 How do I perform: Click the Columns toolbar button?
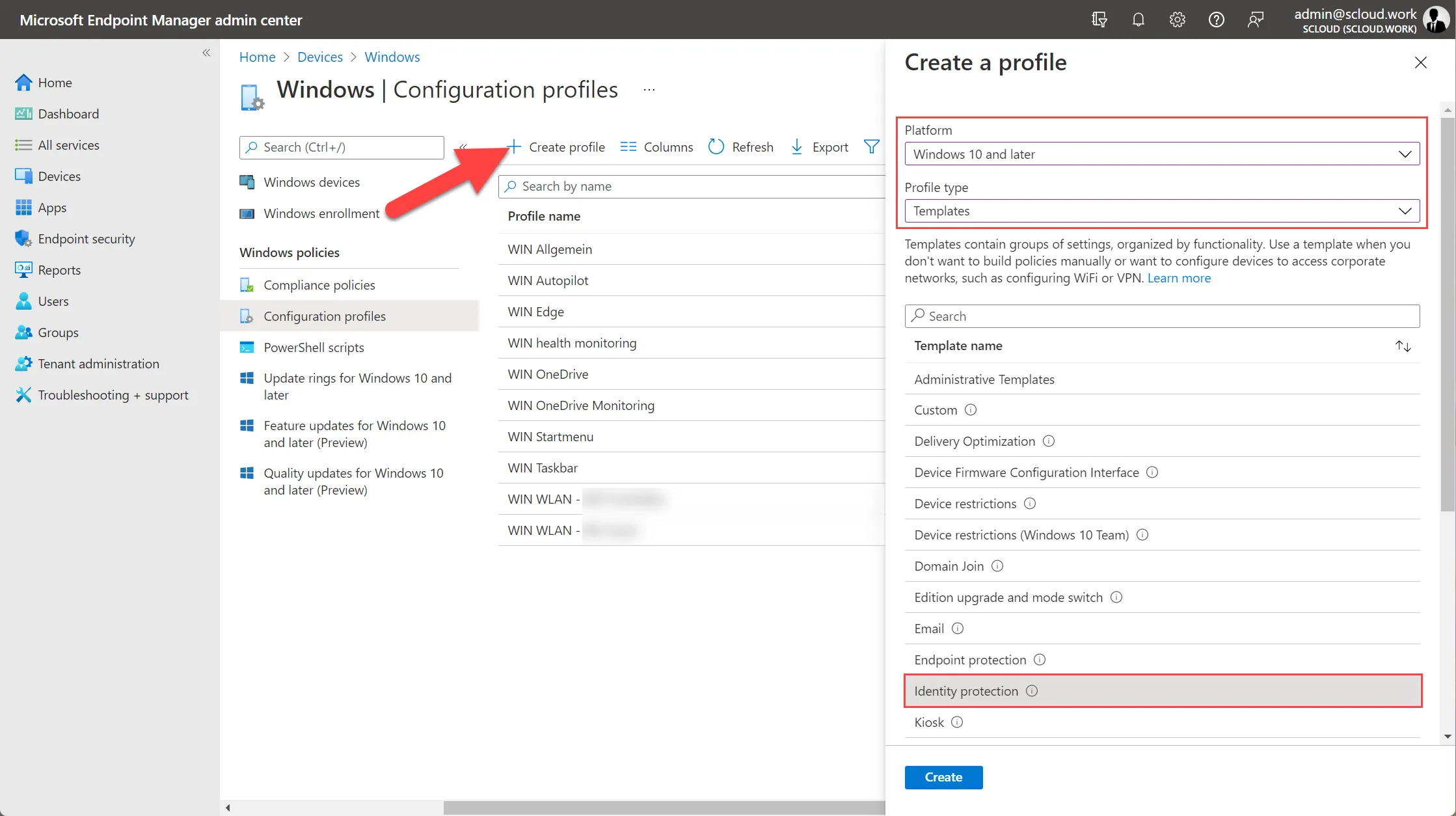(656, 147)
